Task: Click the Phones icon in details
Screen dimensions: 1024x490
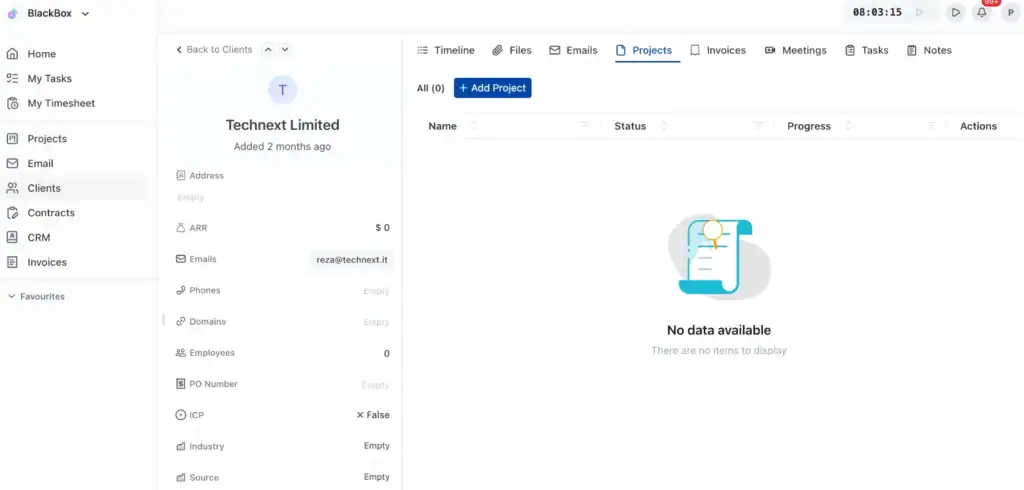Action: point(181,290)
